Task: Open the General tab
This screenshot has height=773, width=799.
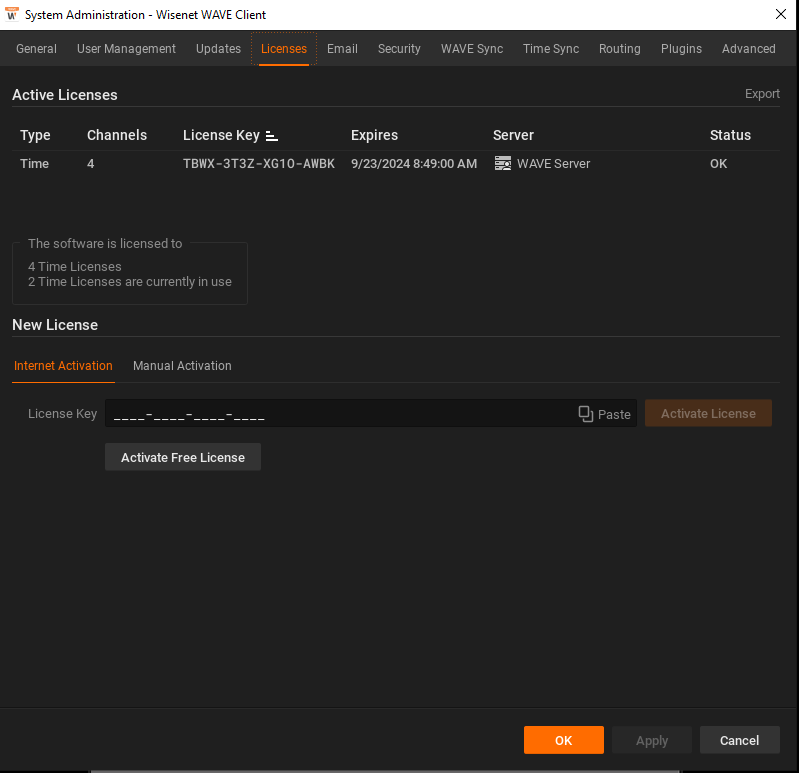Action: click(x=36, y=49)
